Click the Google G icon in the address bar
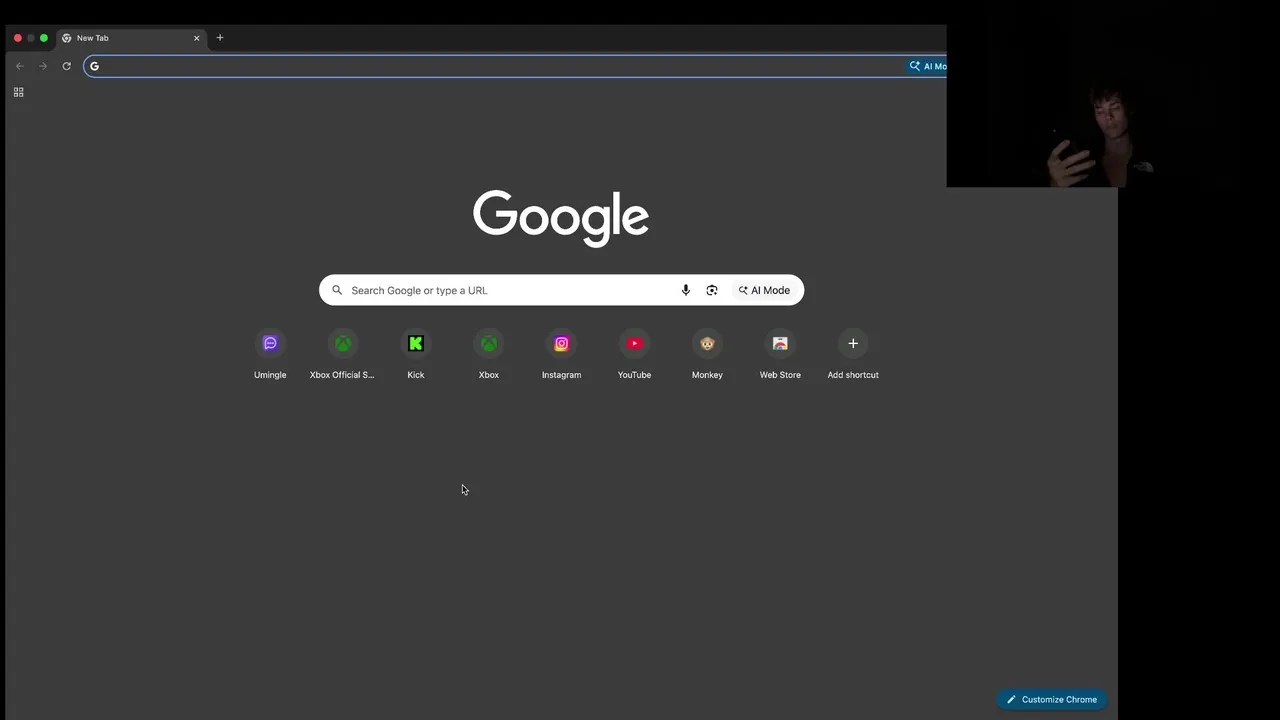This screenshot has width=1280, height=720. coord(94,66)
